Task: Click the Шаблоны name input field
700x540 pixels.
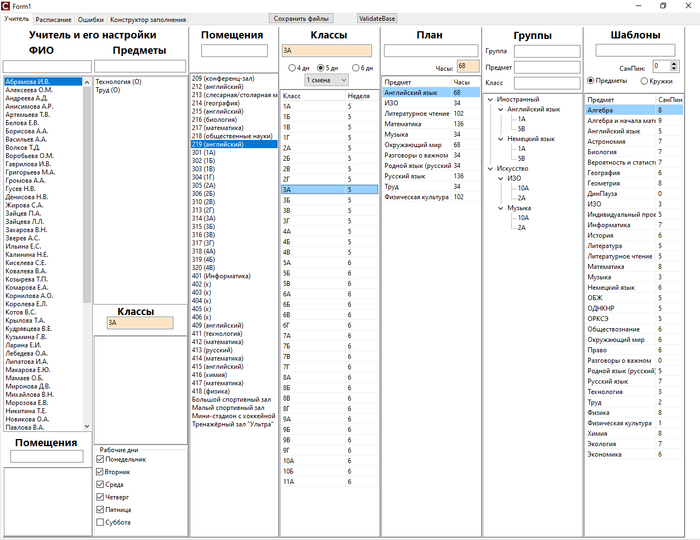Action: tap(635, 50)
